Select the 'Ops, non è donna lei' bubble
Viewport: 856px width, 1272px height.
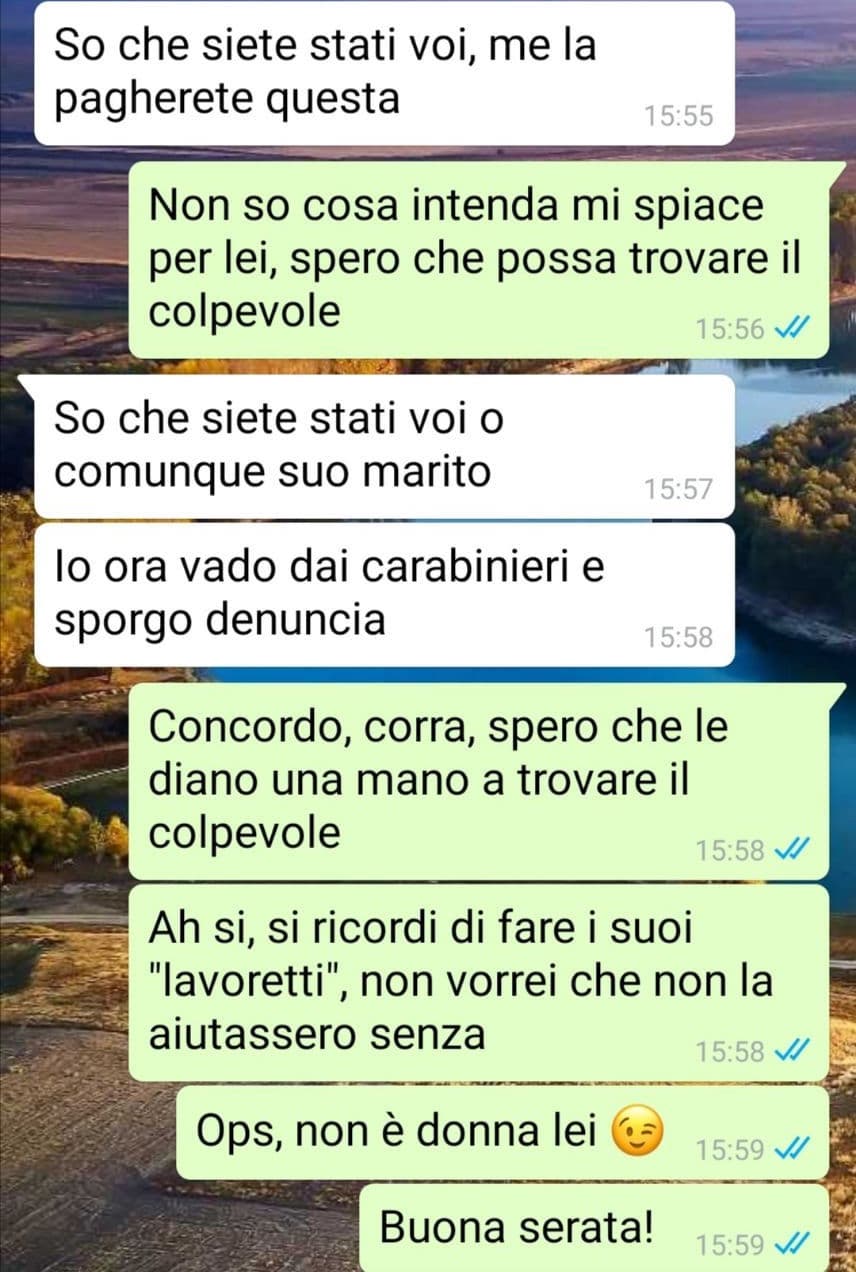coord(503,1133)
